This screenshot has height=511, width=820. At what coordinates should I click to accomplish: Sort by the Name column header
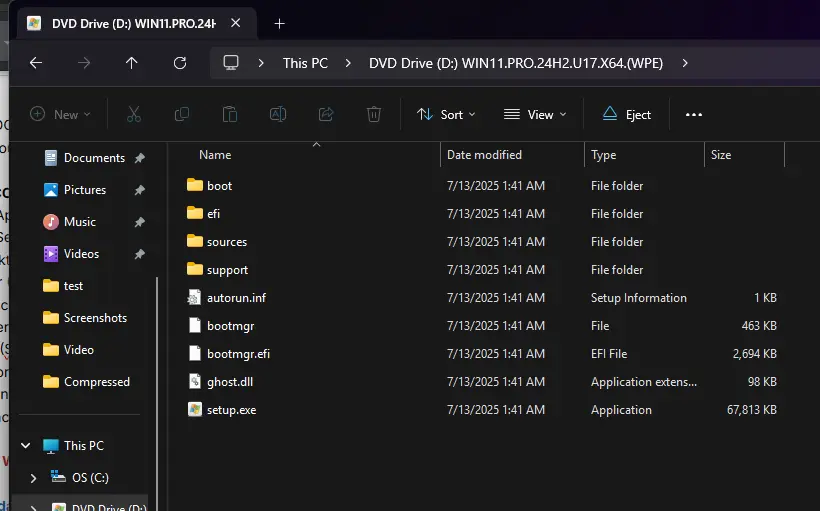(215, 155)
